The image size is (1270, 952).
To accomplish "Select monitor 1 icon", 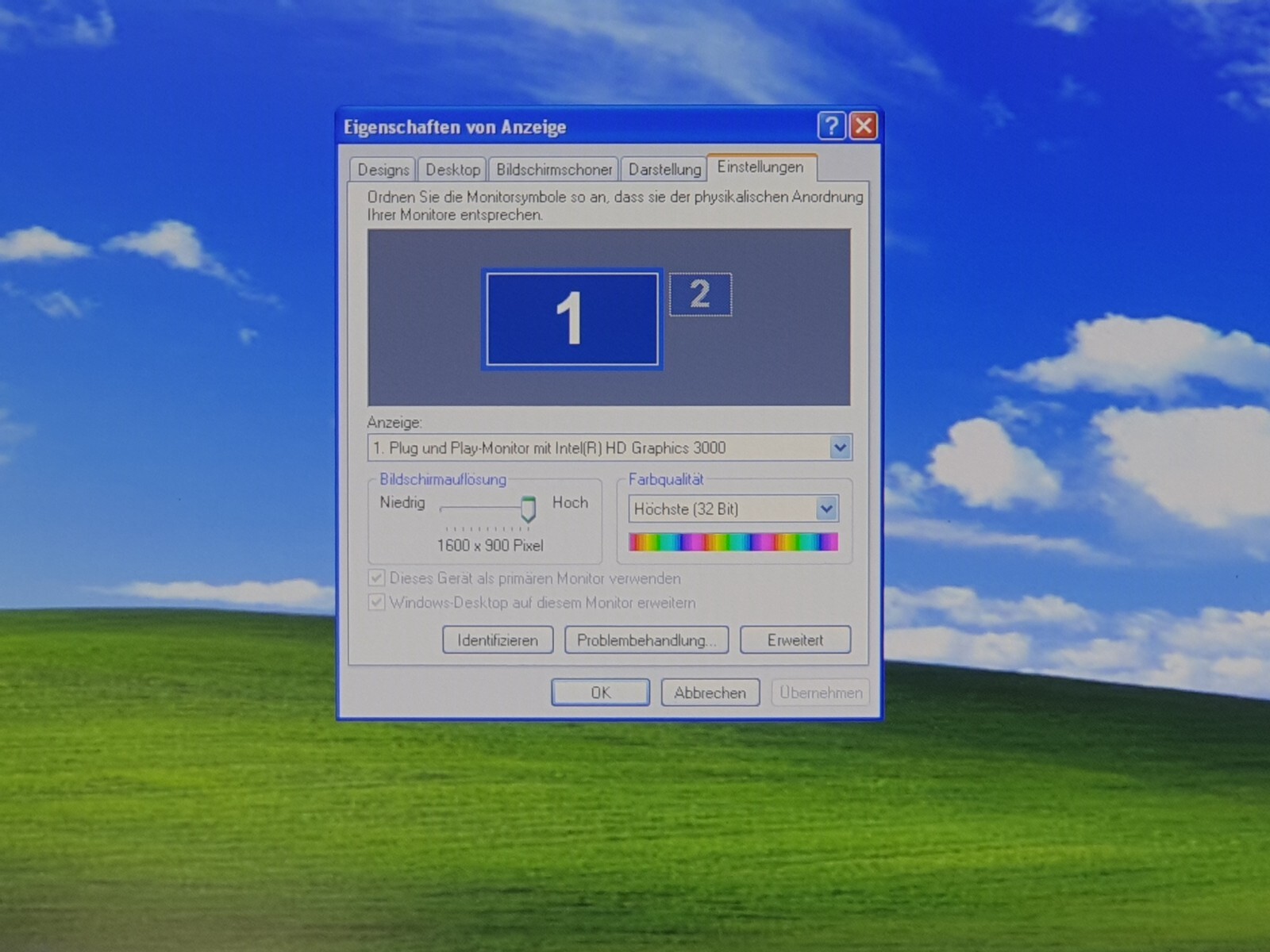I will (x=571, y=319).
